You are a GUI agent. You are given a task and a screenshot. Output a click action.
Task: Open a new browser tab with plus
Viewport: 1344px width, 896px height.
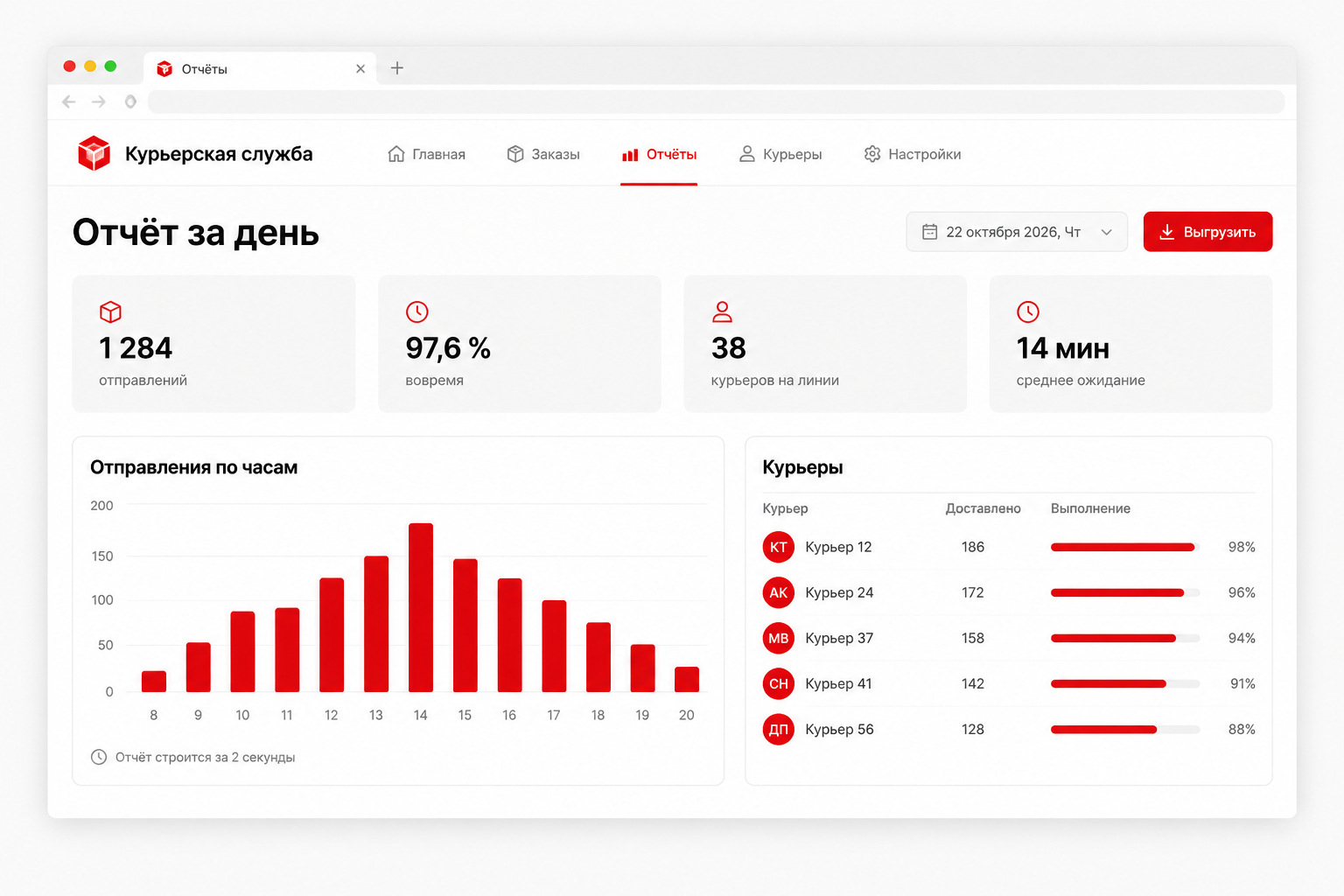point(397,68)
